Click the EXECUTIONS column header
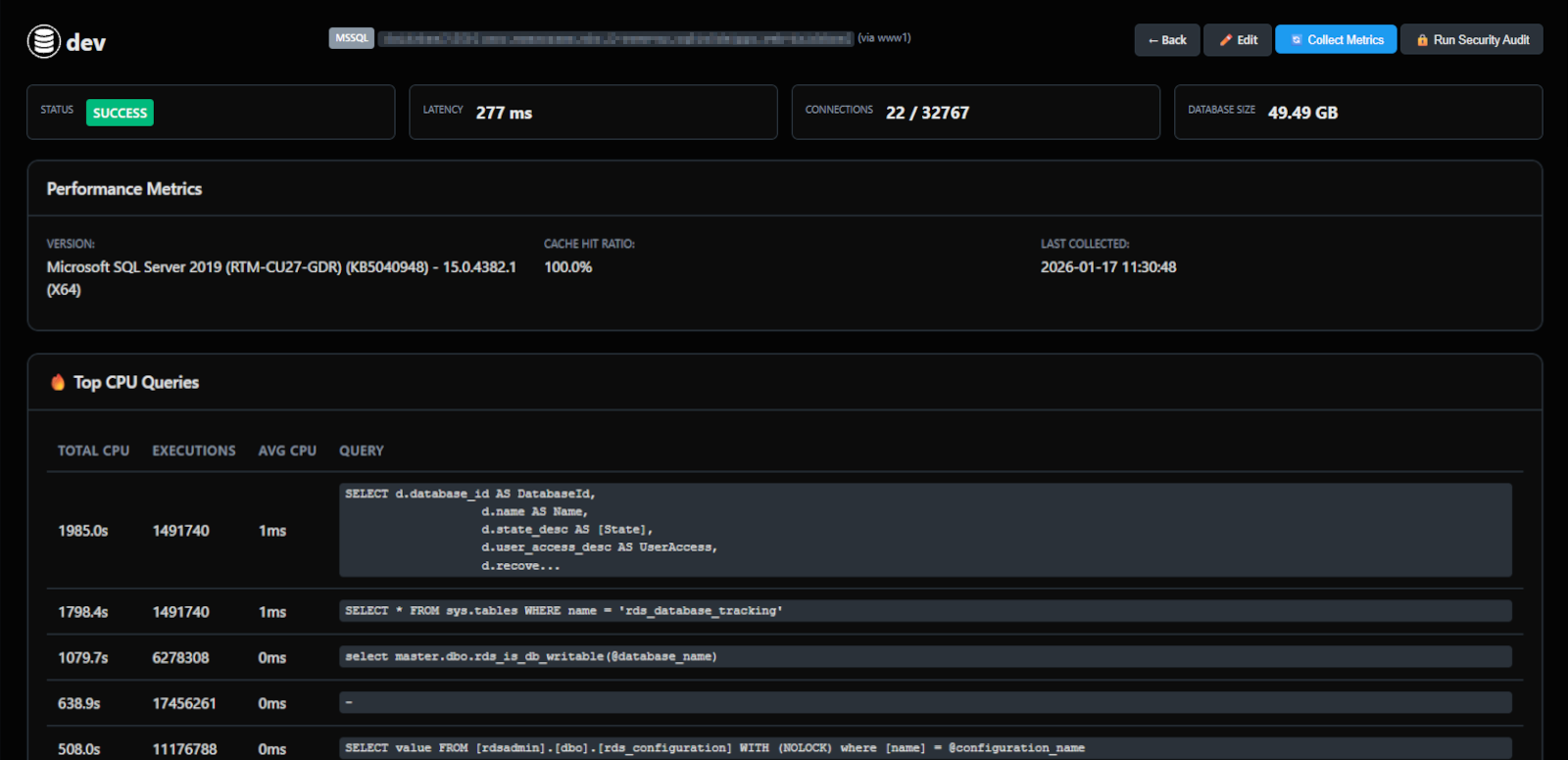Screen dimensions: 1568x760 (x=194, y=451)
